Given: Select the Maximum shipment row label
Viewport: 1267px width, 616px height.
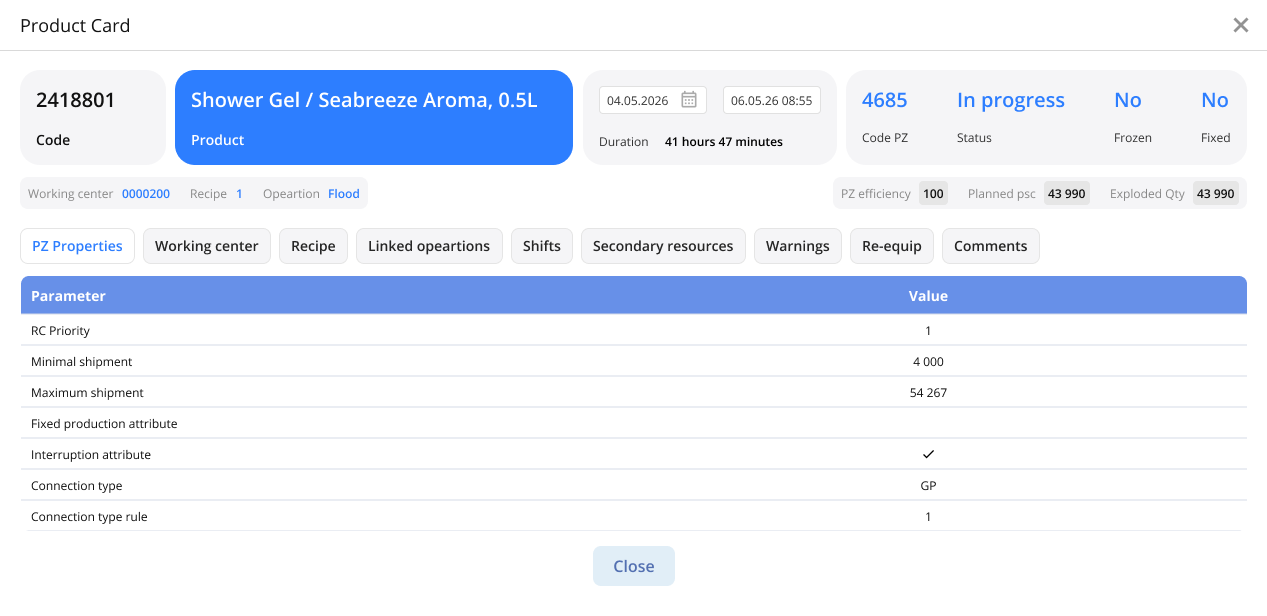Looking at the screenshot, I should tap(88, 393).
